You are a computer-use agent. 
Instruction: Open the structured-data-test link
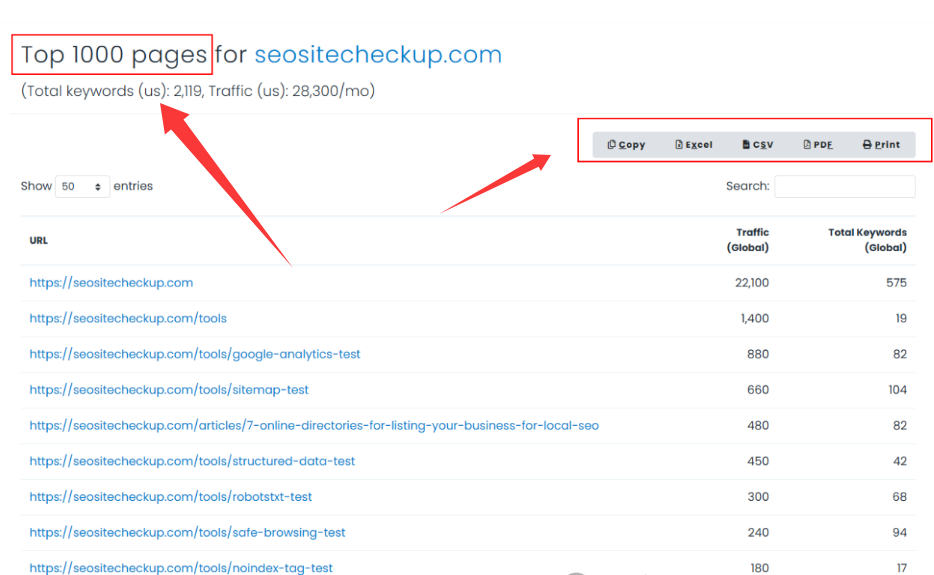[x=192, y=462]
